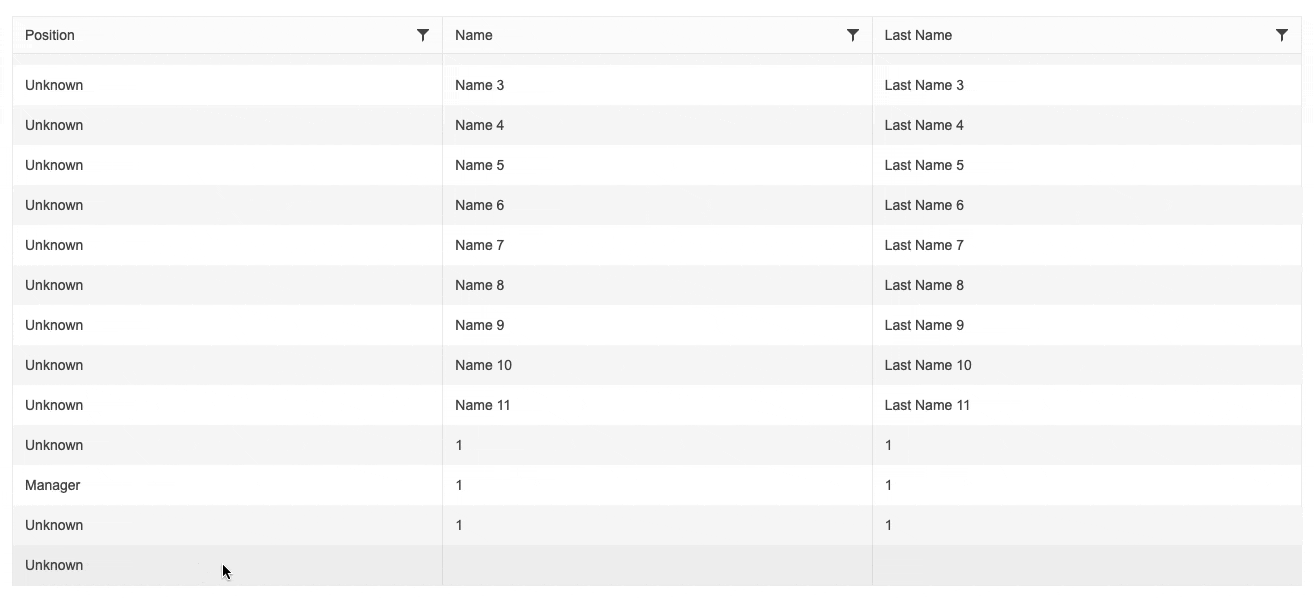Click the cell containing Name 7
The height and width of the screenshot is (598, 1314).
point(479,245)
